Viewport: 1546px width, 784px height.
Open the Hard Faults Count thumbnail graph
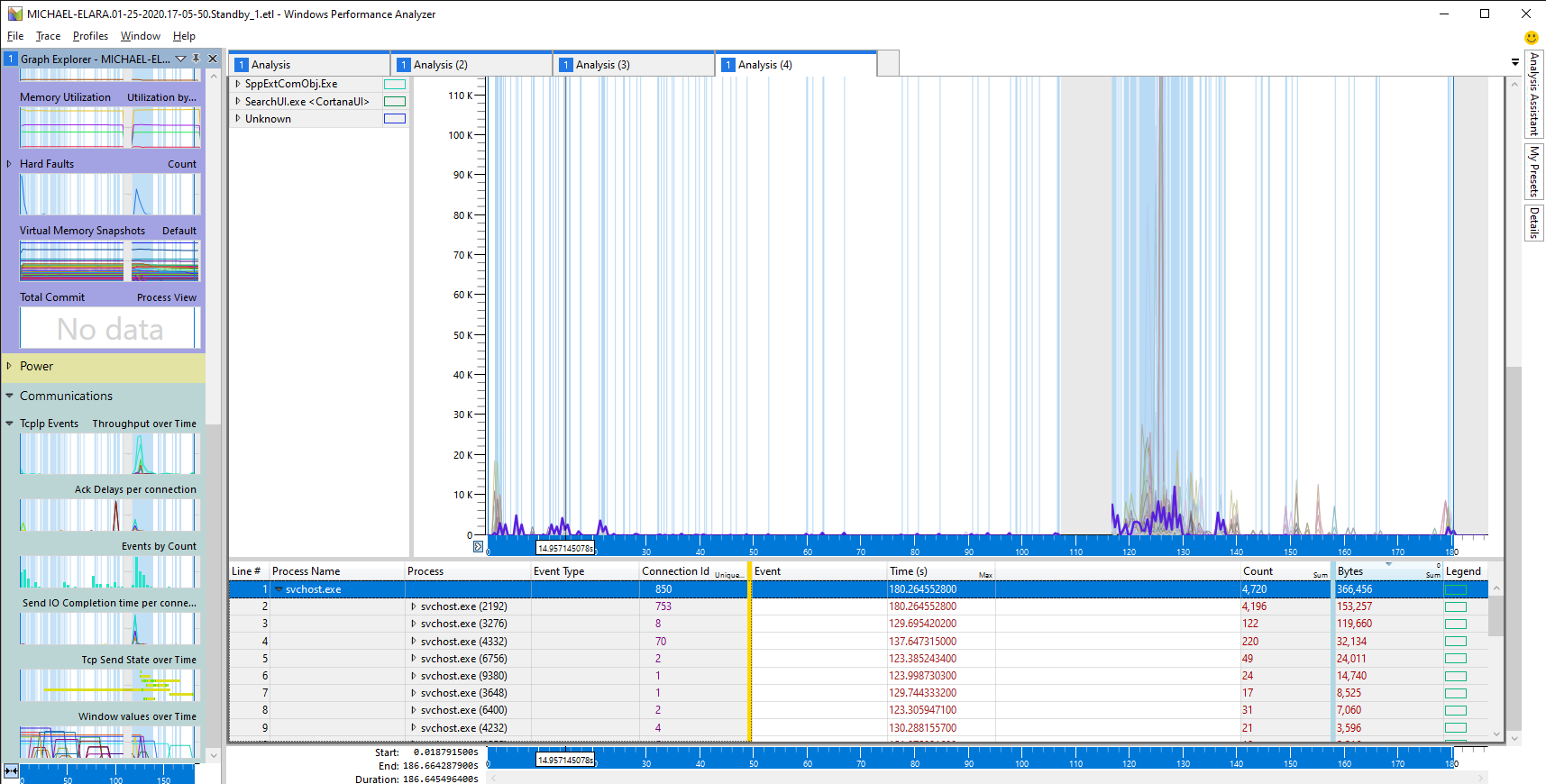[108, 194]
